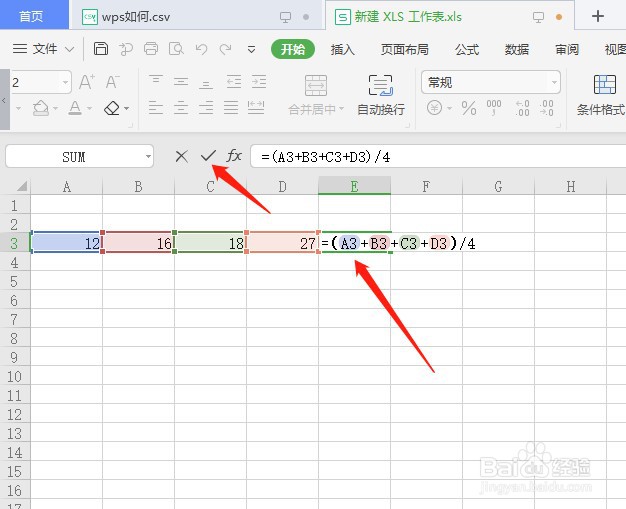
Task: Open the name box SUM dropdown
Action: pos(149,156)
